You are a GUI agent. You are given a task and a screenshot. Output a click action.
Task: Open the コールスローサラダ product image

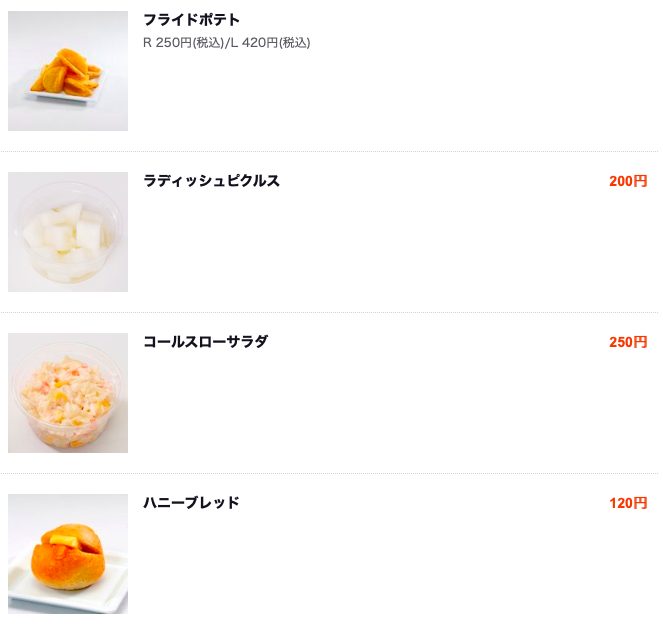pyautogui.click(x=68, y=393)
